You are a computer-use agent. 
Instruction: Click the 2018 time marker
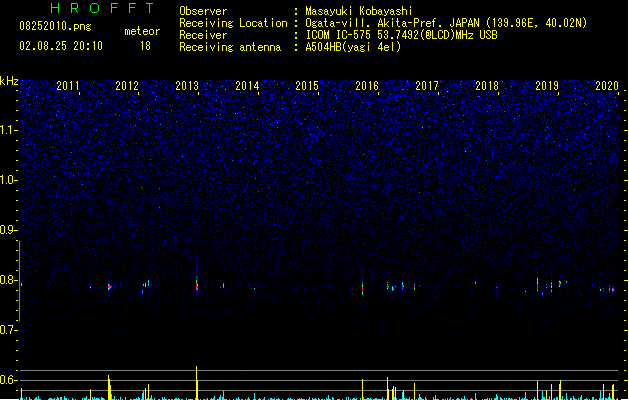coord(487,86)
